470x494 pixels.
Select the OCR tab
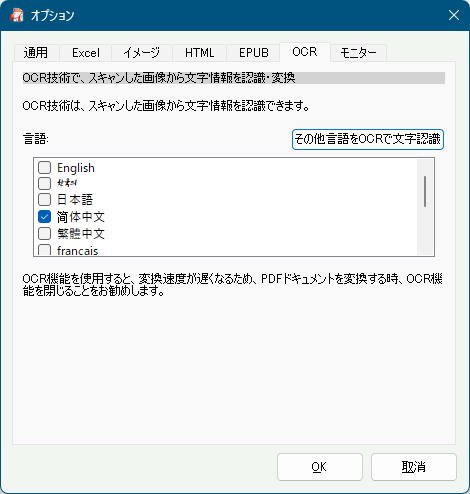pyautogui.click(x=305, y=52)
